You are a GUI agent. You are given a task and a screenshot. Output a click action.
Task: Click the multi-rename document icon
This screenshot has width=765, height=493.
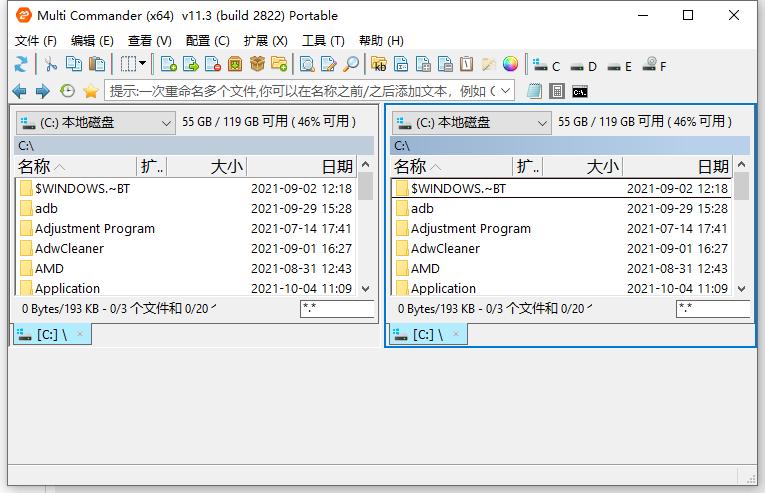pyautogui.click(x=401, y=64)
